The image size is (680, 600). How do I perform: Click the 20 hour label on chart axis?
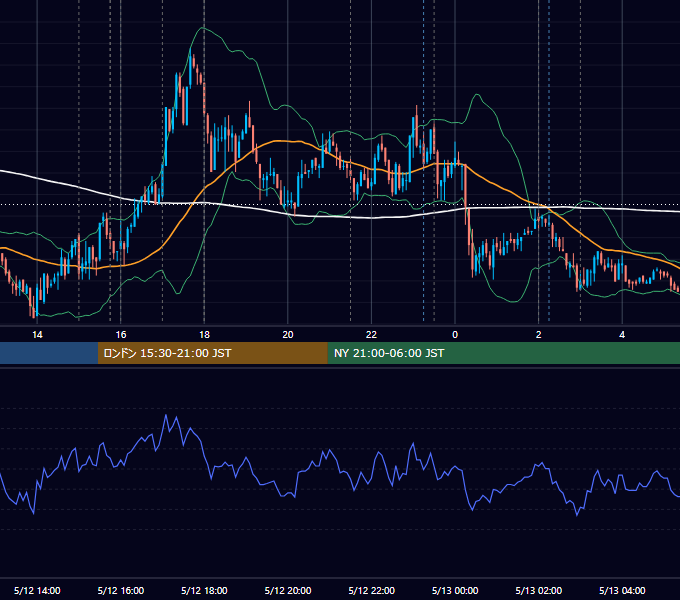[288, 335]
